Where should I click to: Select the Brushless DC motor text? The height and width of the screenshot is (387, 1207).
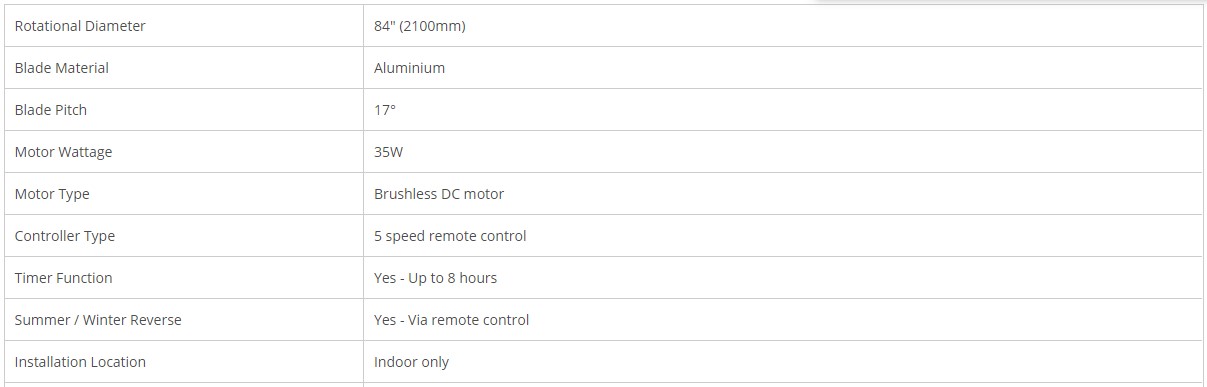(439, 194)
